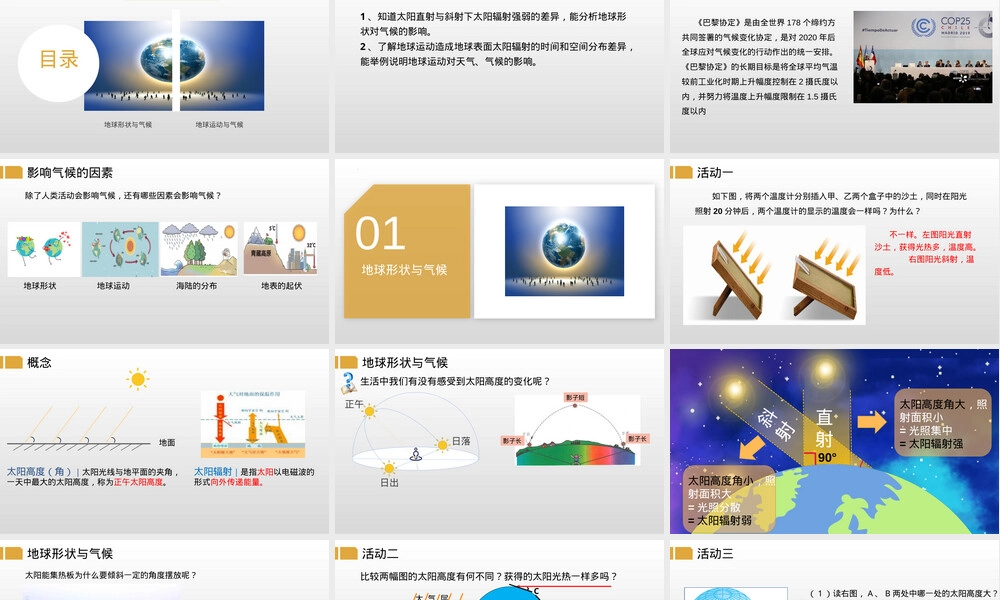Select the learning objectives slide starting 知道太阳直射

(x=499, y=76)
